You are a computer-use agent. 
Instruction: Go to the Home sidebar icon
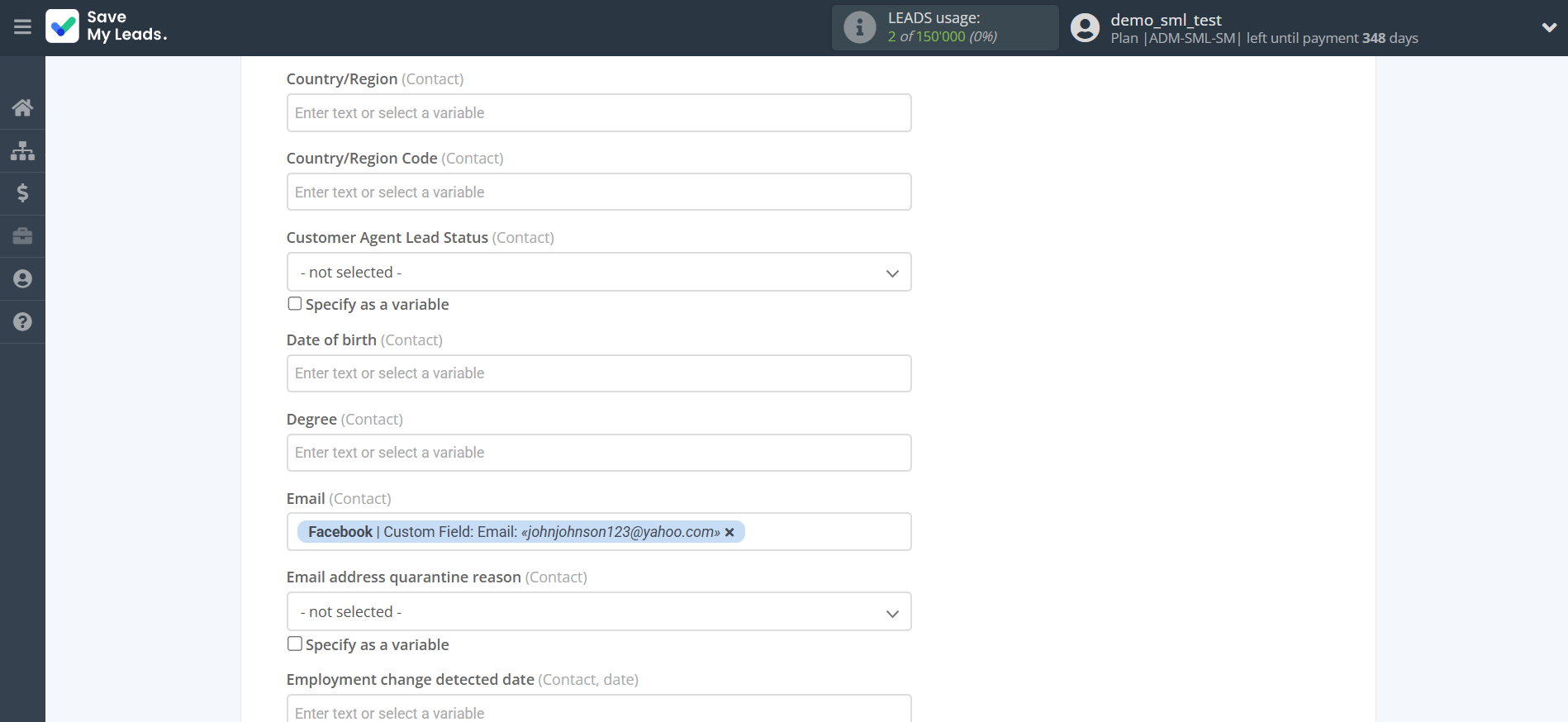22,107
